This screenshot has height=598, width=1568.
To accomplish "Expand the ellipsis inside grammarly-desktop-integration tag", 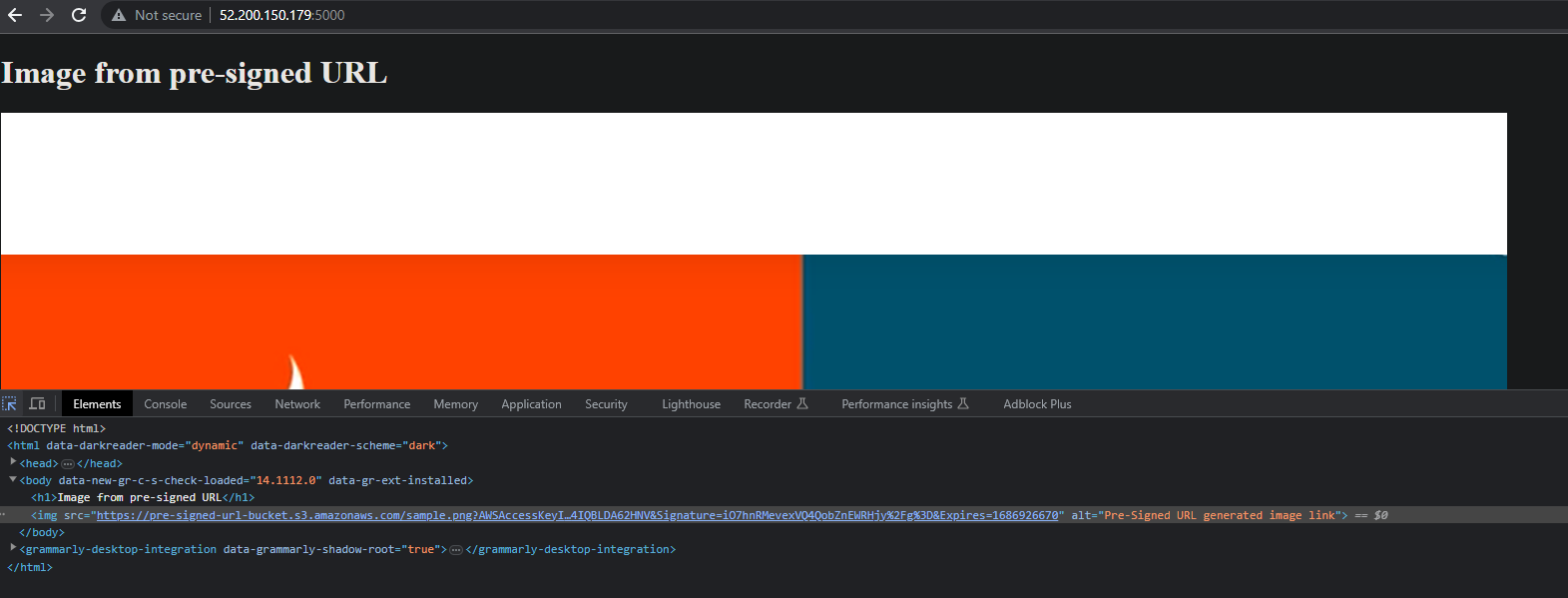I will [456, 550].
